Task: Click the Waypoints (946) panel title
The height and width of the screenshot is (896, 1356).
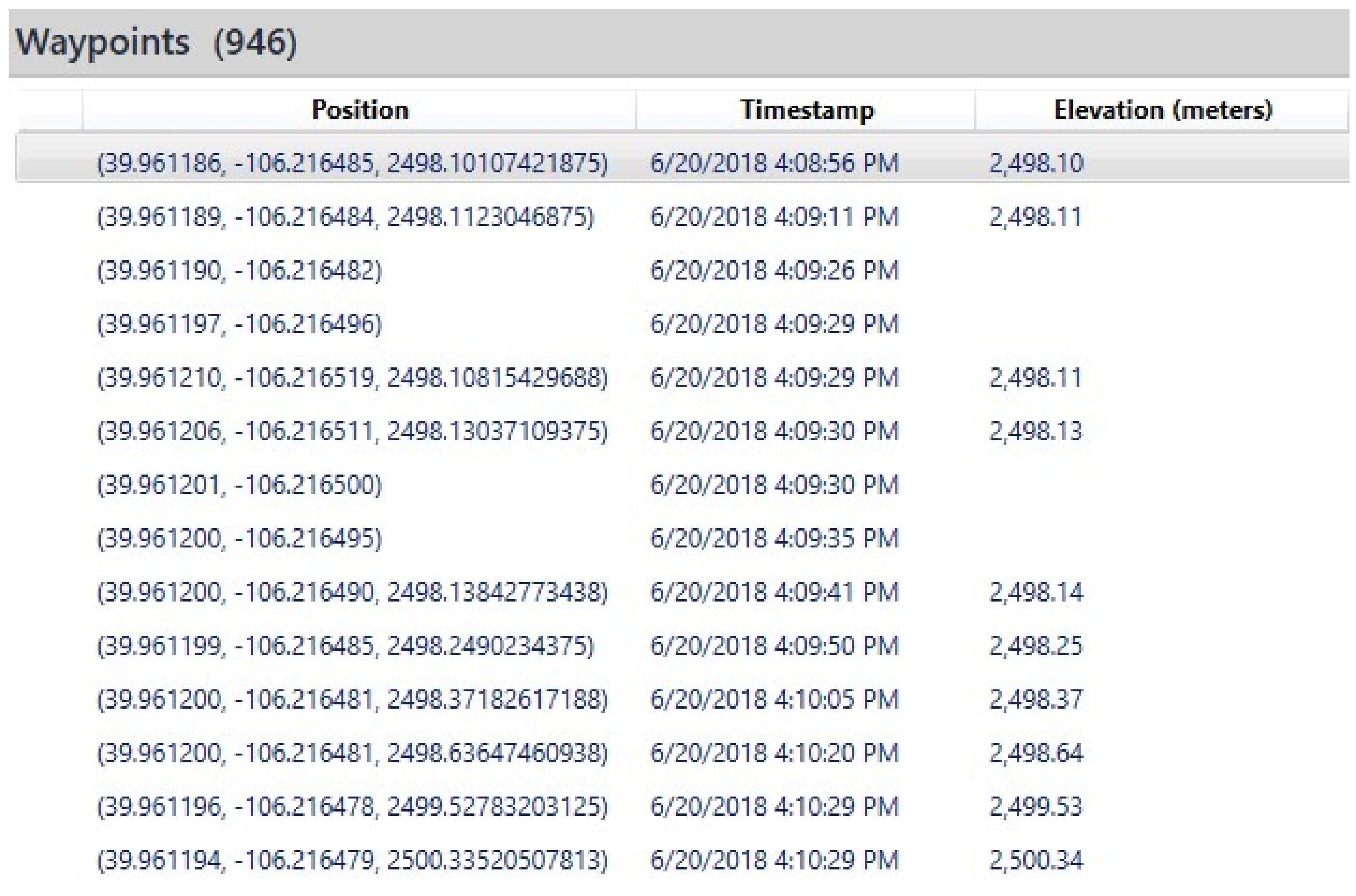Action: [156, 42]
